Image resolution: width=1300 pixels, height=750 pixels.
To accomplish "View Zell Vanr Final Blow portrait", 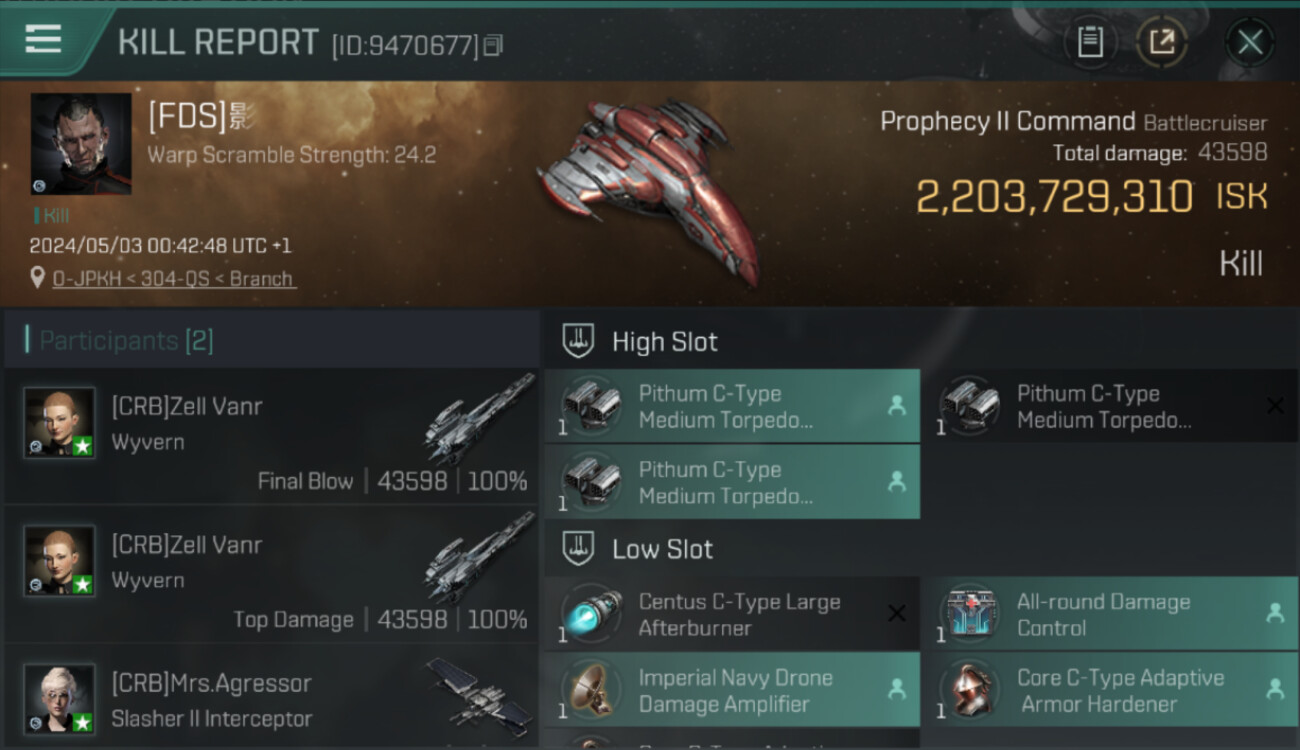I will 60,422.
